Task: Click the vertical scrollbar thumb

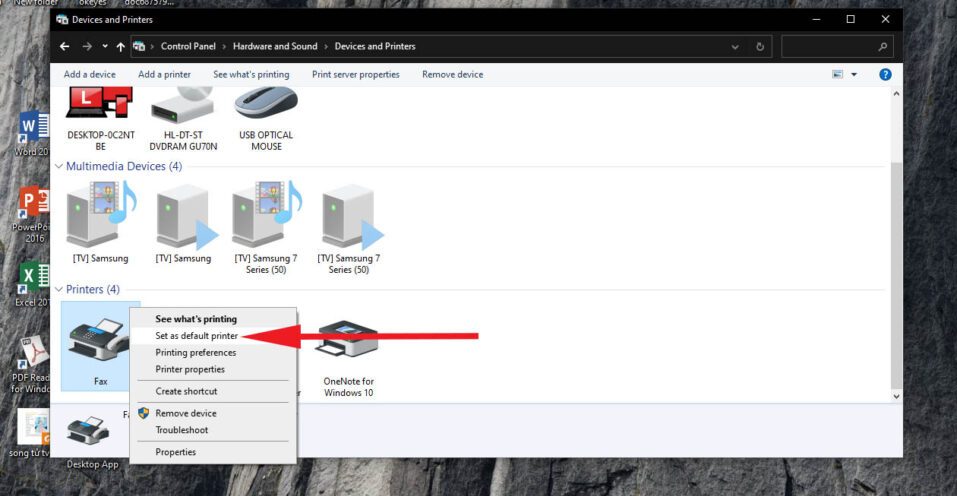Action: point(896,275)
